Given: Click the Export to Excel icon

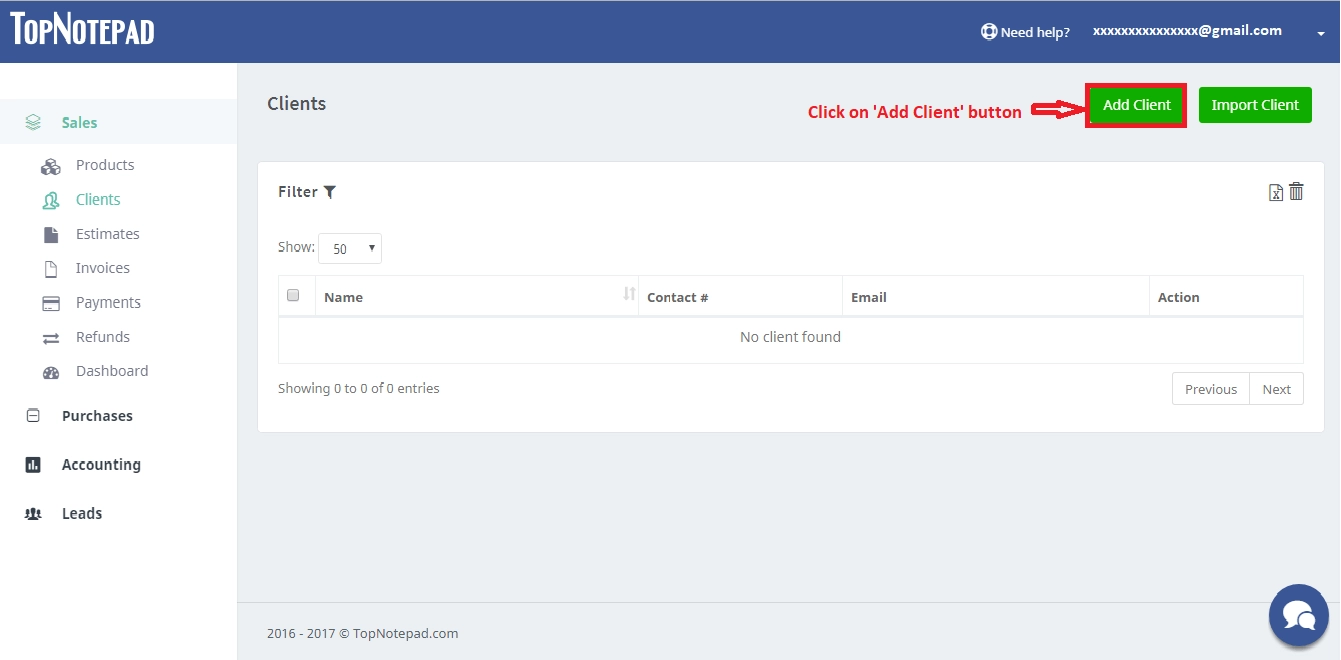Looking at the screenshot, I should [1275, 191].
